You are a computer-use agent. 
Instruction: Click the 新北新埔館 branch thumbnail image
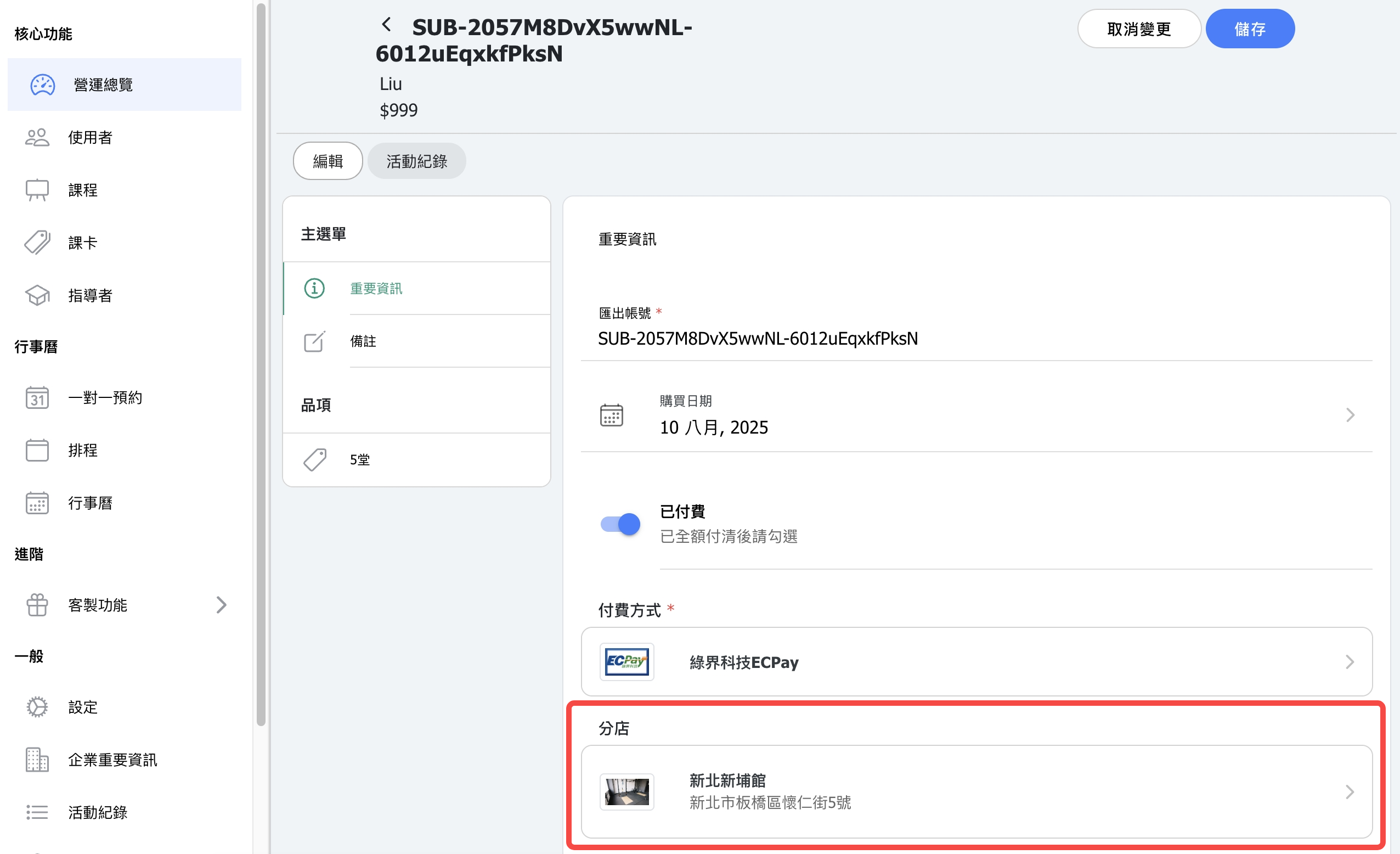tap(626, 791)
